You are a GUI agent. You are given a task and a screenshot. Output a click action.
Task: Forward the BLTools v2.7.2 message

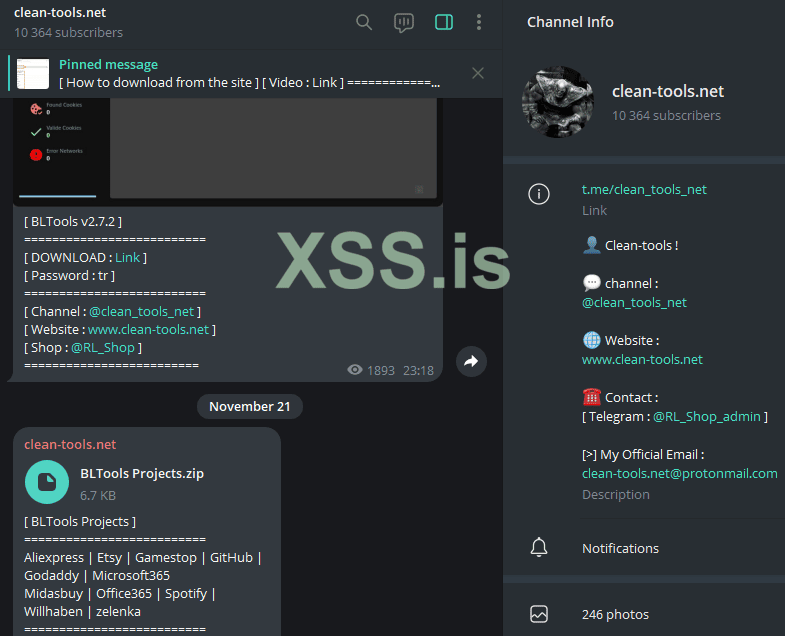click(x=471, y=362)
